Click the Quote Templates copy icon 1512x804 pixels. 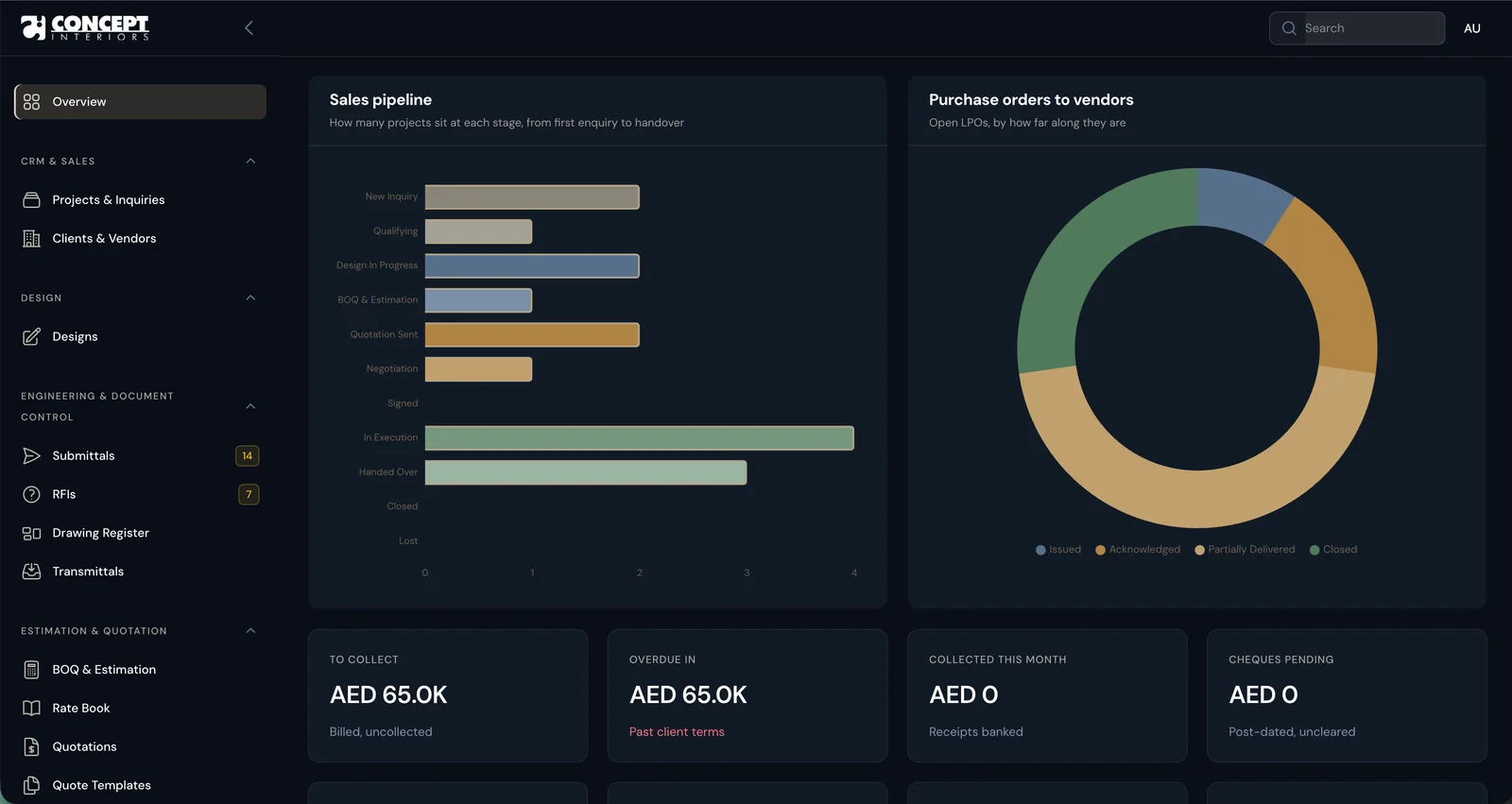coord(31,785)
